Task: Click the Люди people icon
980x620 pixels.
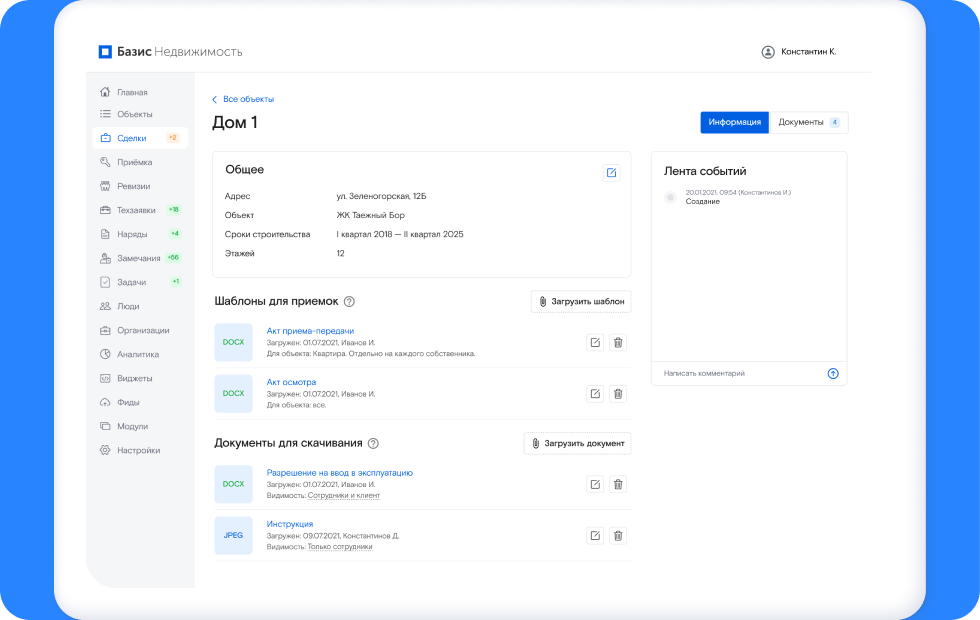Action: click(x=105, y=306)
